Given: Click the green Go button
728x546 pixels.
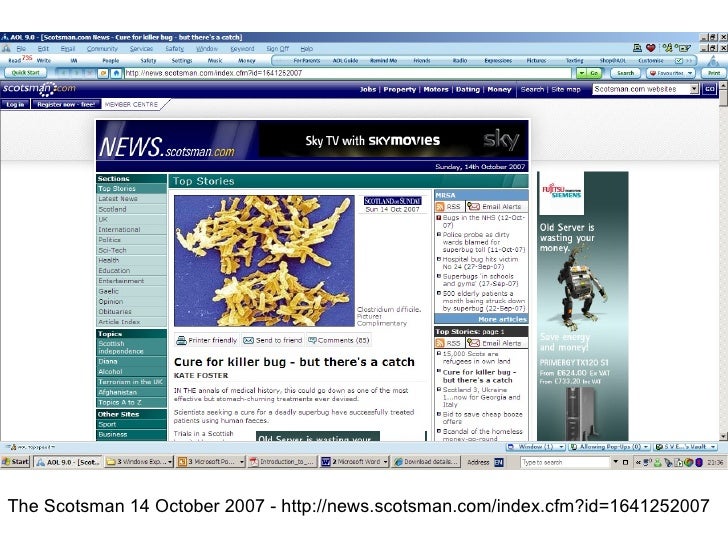Looking at the screenshot, I should pos(594,73).
